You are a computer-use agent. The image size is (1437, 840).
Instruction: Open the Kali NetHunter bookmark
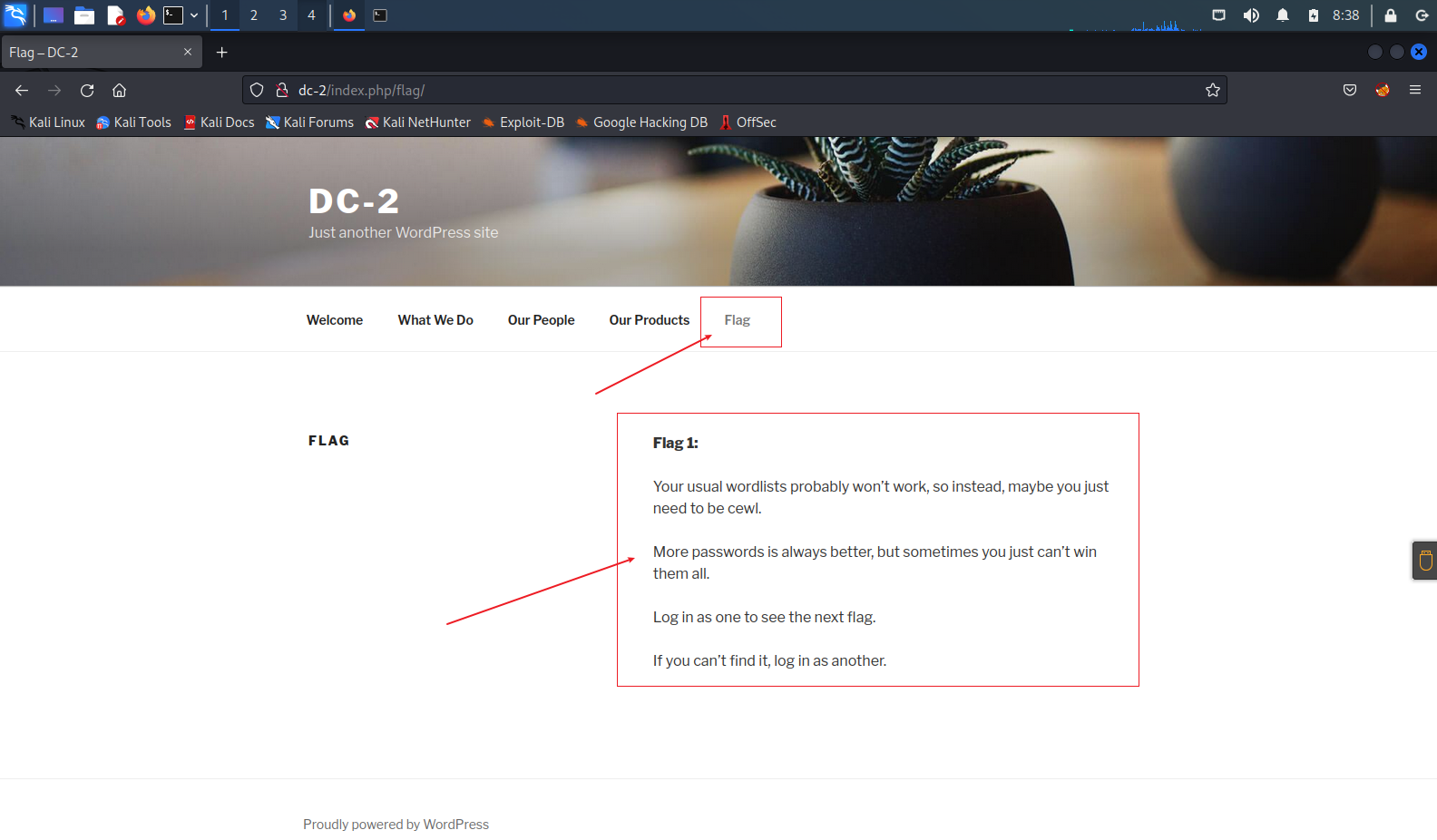(417, 122)
